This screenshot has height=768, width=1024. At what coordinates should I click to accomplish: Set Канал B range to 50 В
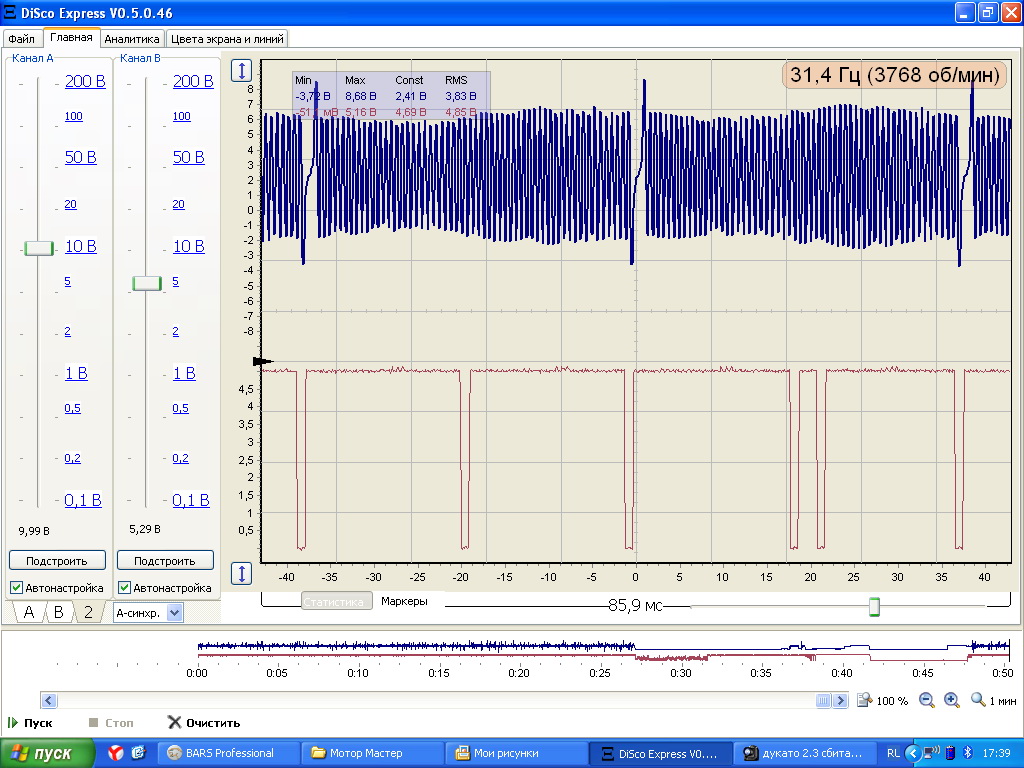click(x=189, y=158)
